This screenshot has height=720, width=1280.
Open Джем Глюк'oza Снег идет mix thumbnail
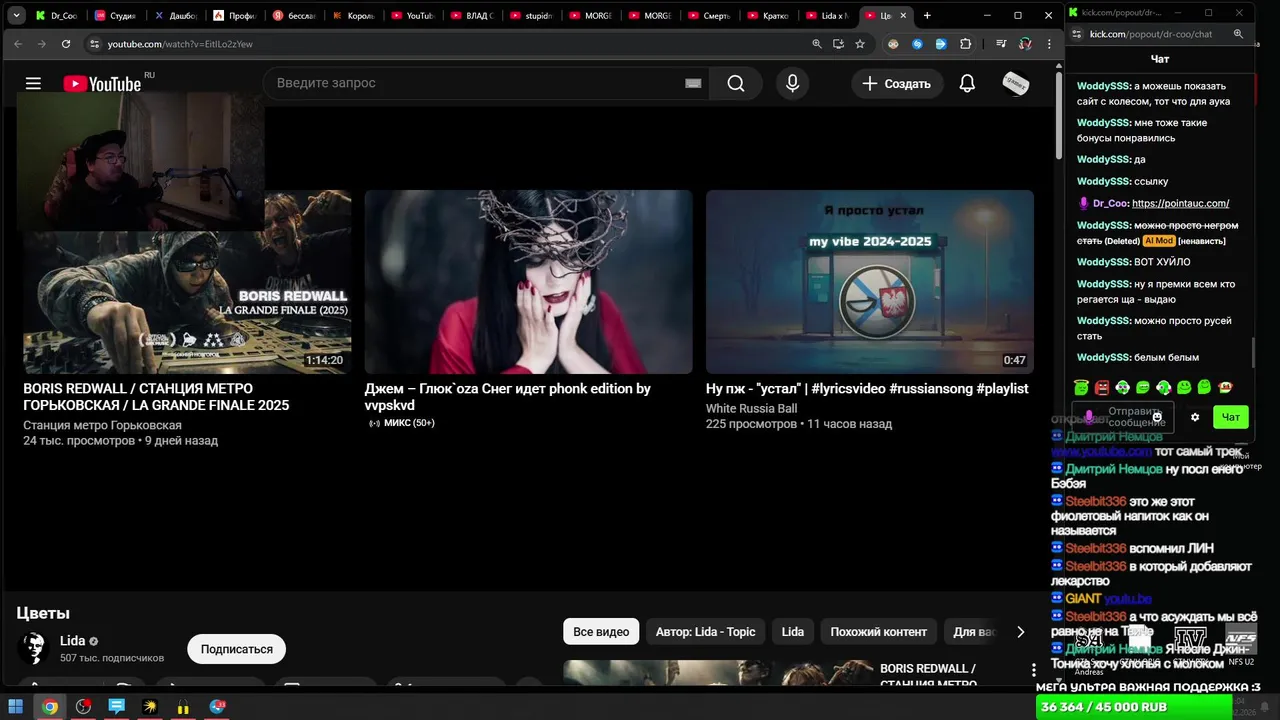coord(528,282)
